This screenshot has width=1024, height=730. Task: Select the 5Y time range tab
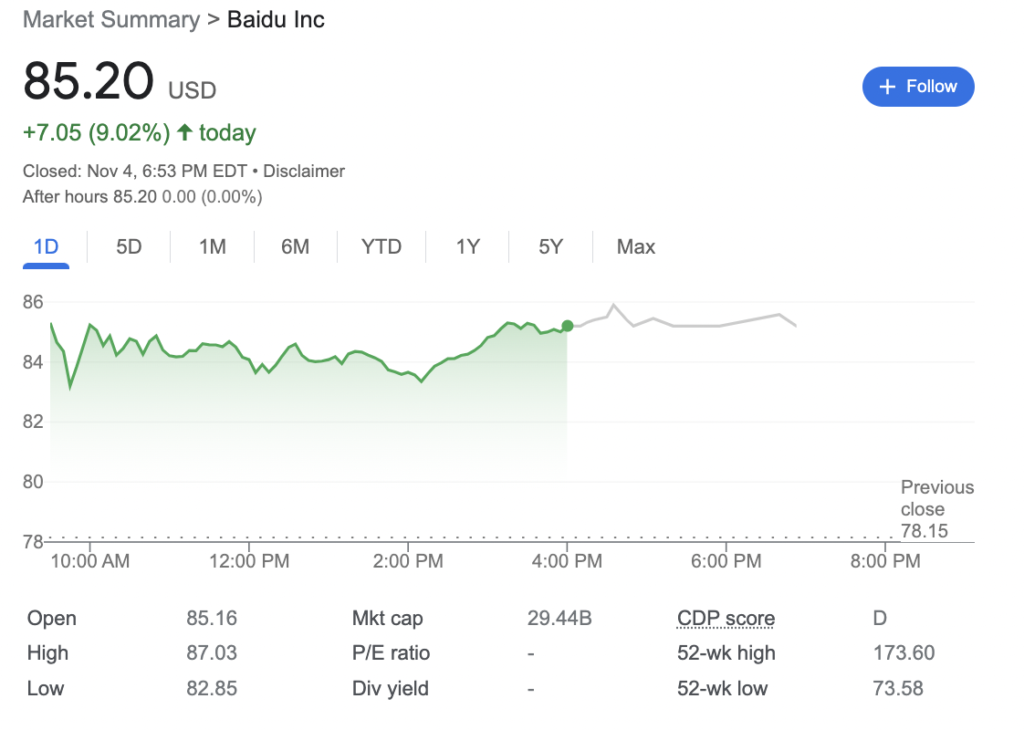(x=551, y=247)
